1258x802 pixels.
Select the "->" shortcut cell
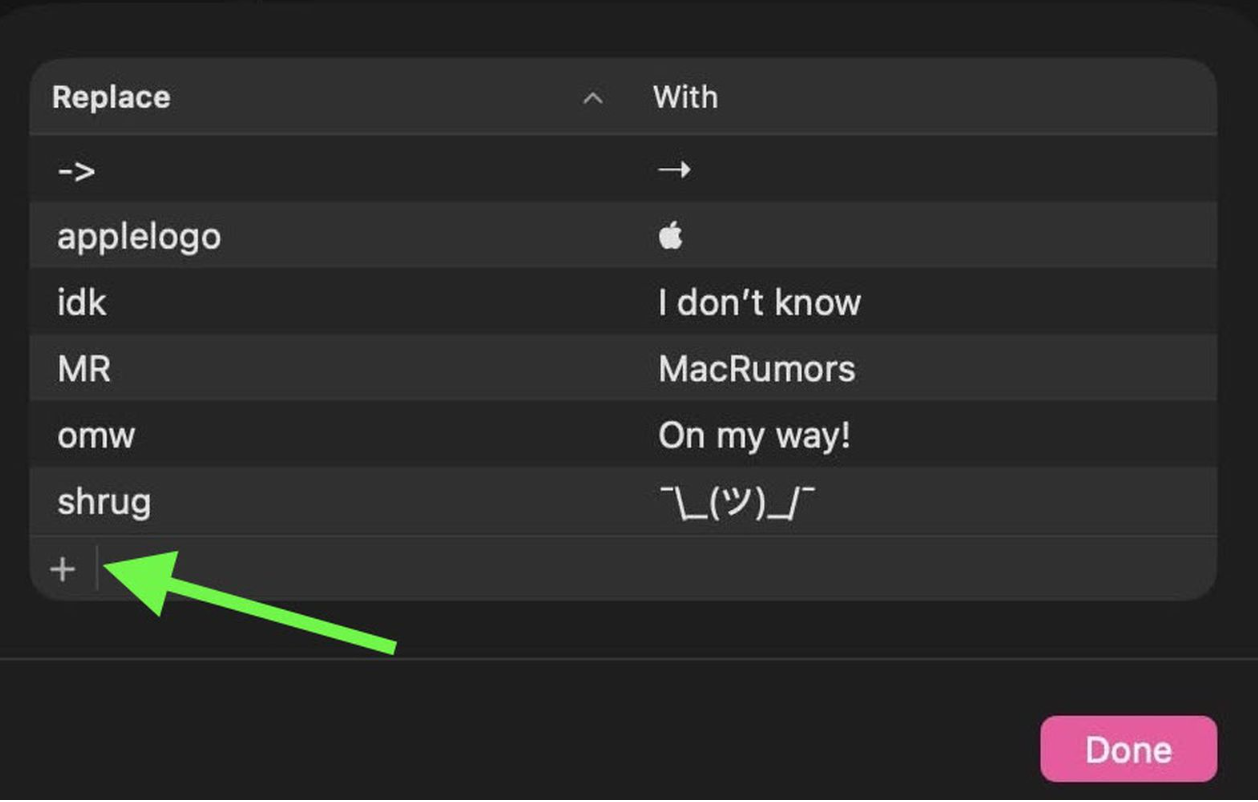(76, 170)
